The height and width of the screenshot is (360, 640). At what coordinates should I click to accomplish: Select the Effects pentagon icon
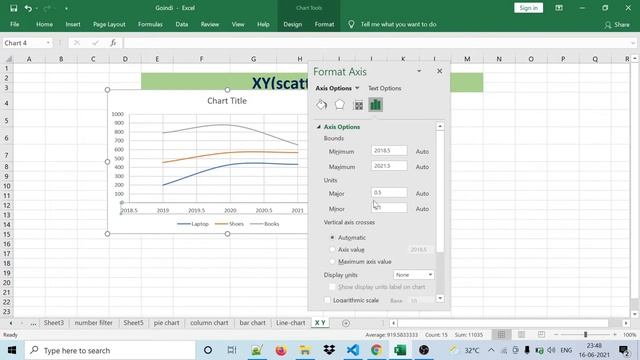pyautogui.click(x=340, y=105)
